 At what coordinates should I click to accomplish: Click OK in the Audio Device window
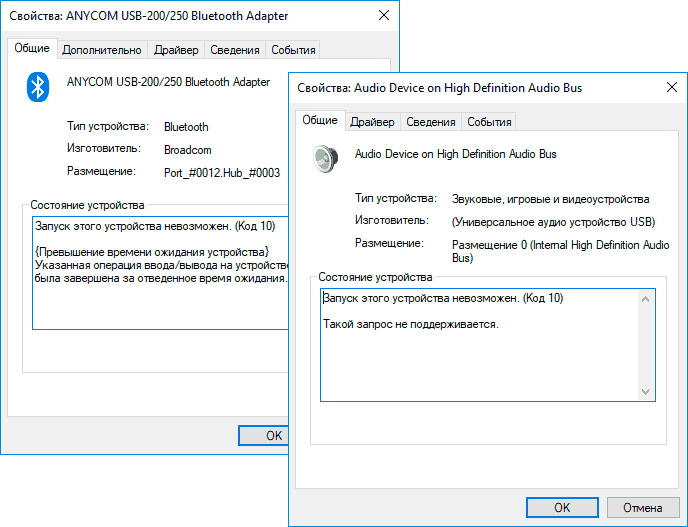562,508
